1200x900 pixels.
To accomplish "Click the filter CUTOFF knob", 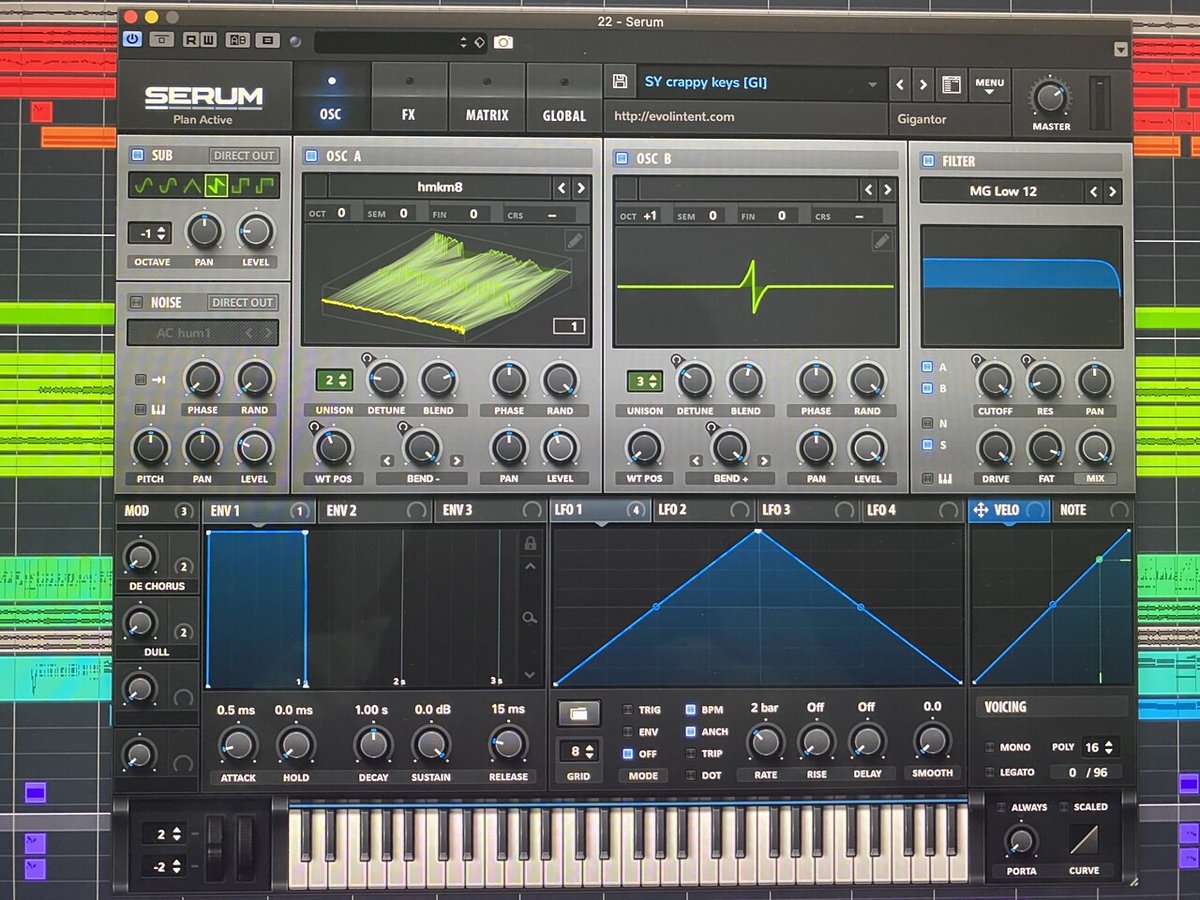I will pos(994,380).
